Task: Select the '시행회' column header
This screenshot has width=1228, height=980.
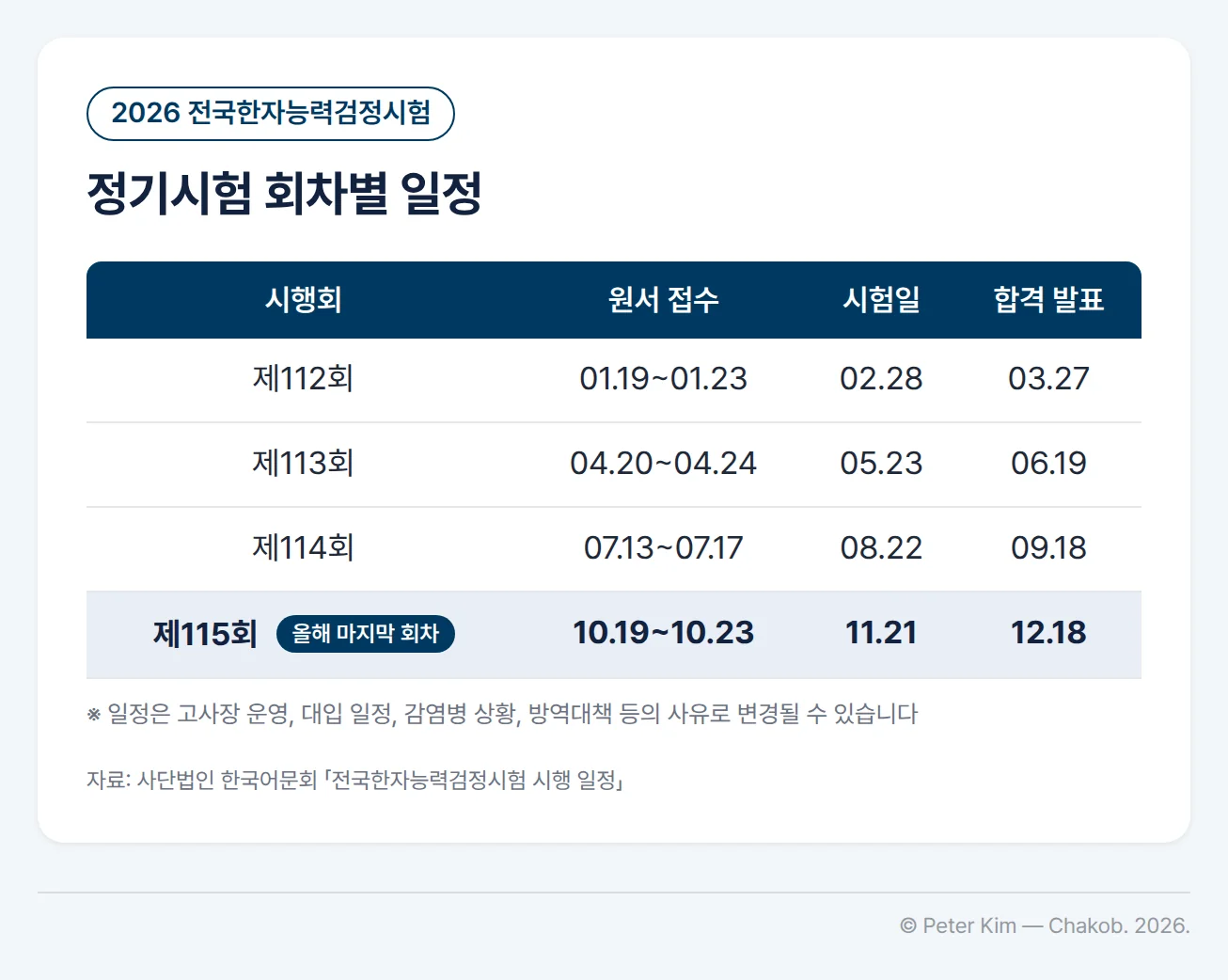Action: (x=303, y=300)
